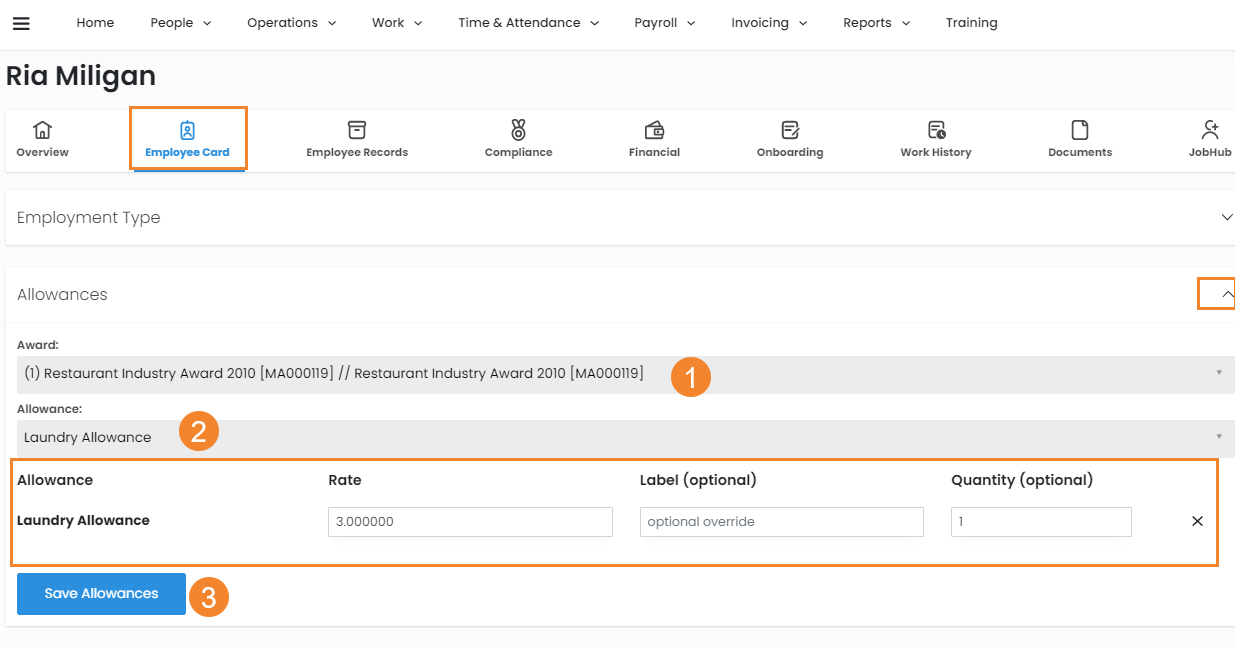Image resolution: width=1235 pixels, height=648 pixels.
Task: Open the Overview house icon tab
Action: click(42, 130)
